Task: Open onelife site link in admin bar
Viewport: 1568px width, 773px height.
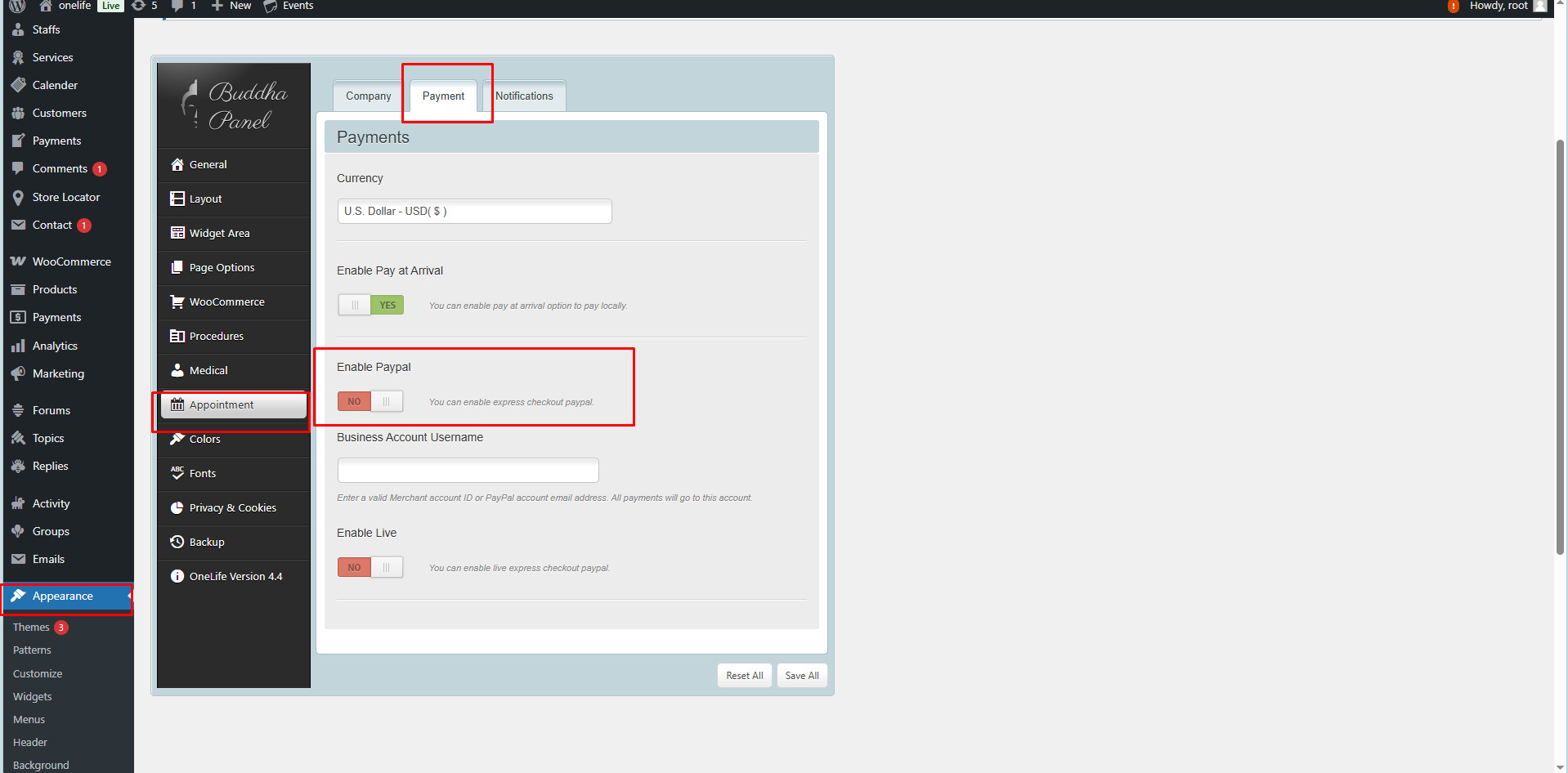Action: point(65,6)
